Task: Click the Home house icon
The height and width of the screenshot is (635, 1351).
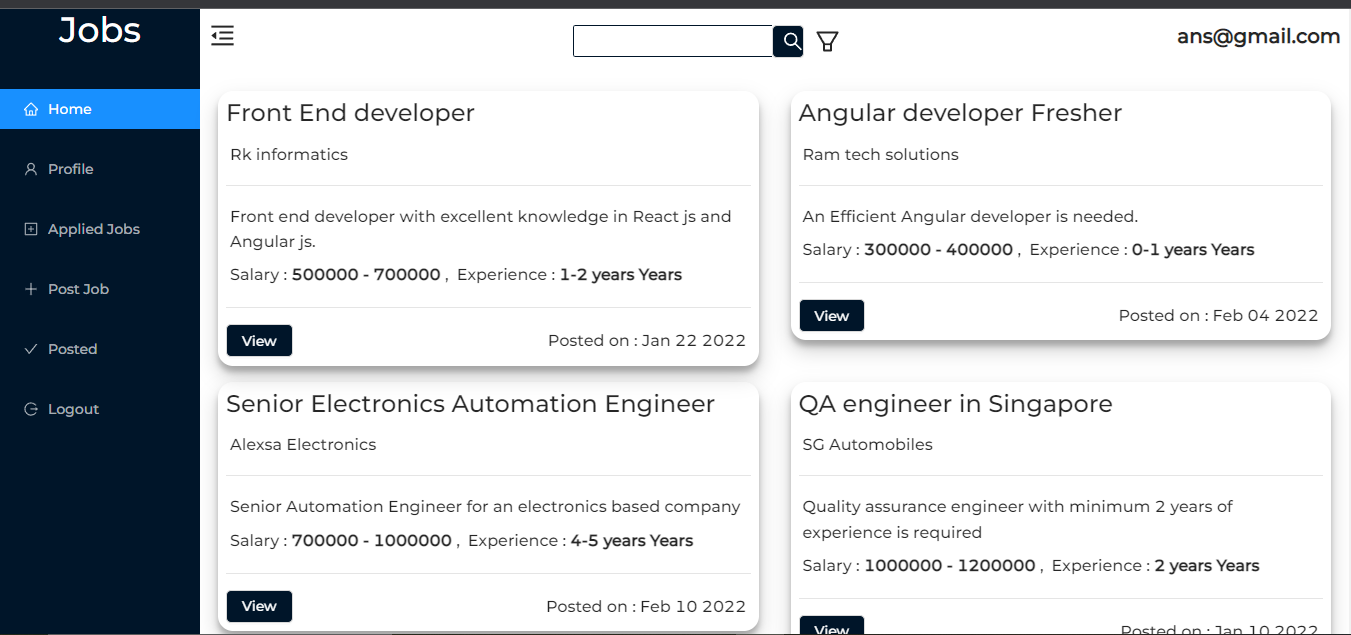Action: click(31, 109)
